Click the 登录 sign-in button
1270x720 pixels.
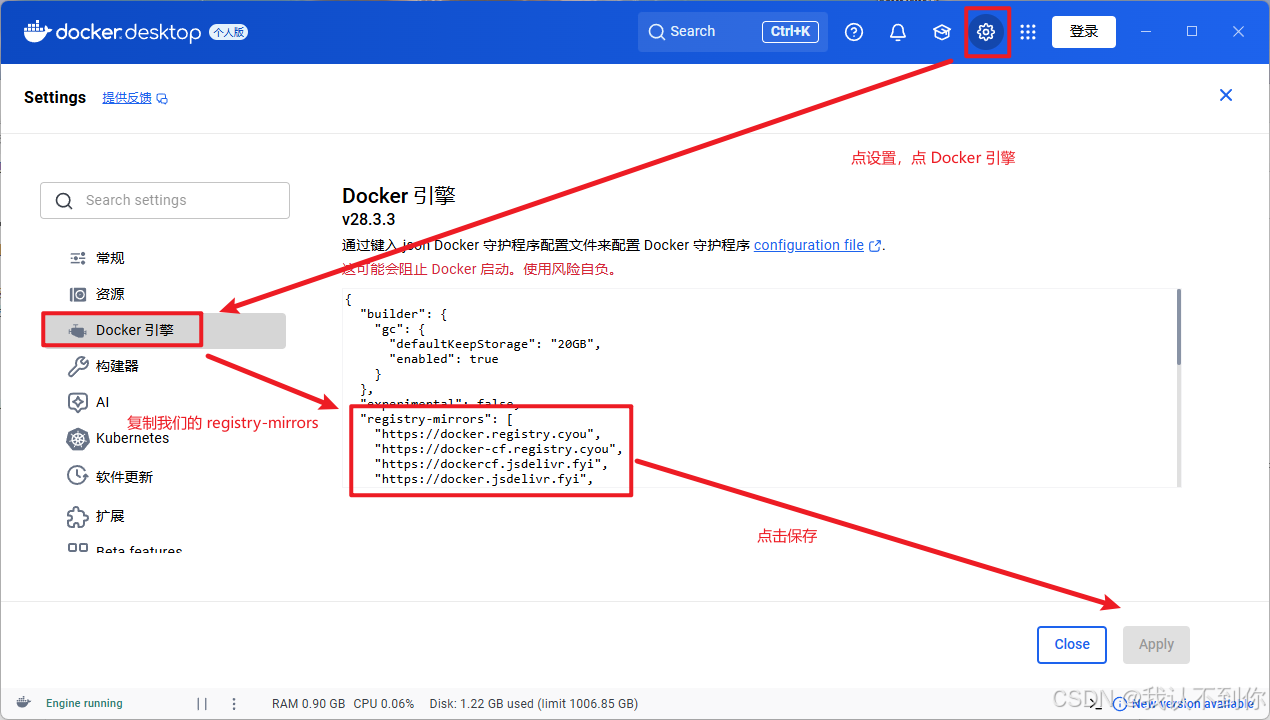pos(1084,31)
